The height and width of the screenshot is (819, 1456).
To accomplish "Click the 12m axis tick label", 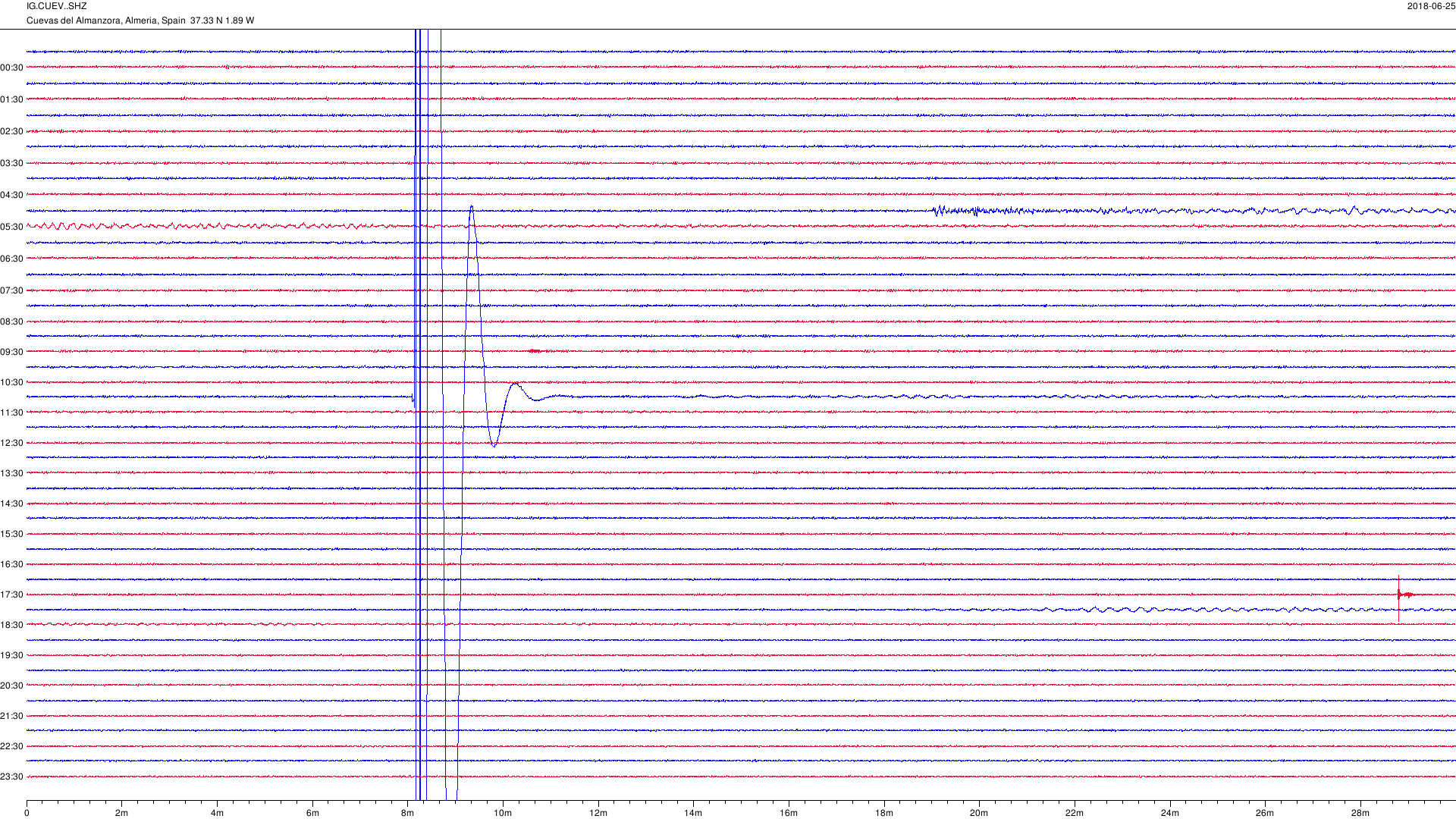I will click(x=598, y=813).
